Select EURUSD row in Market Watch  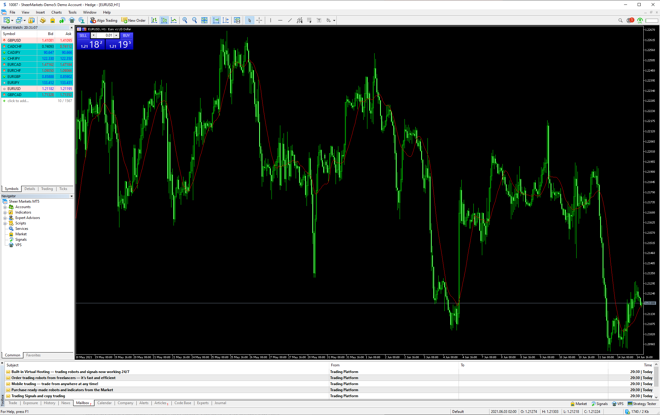pyautogui.click(x=37, y=89)
